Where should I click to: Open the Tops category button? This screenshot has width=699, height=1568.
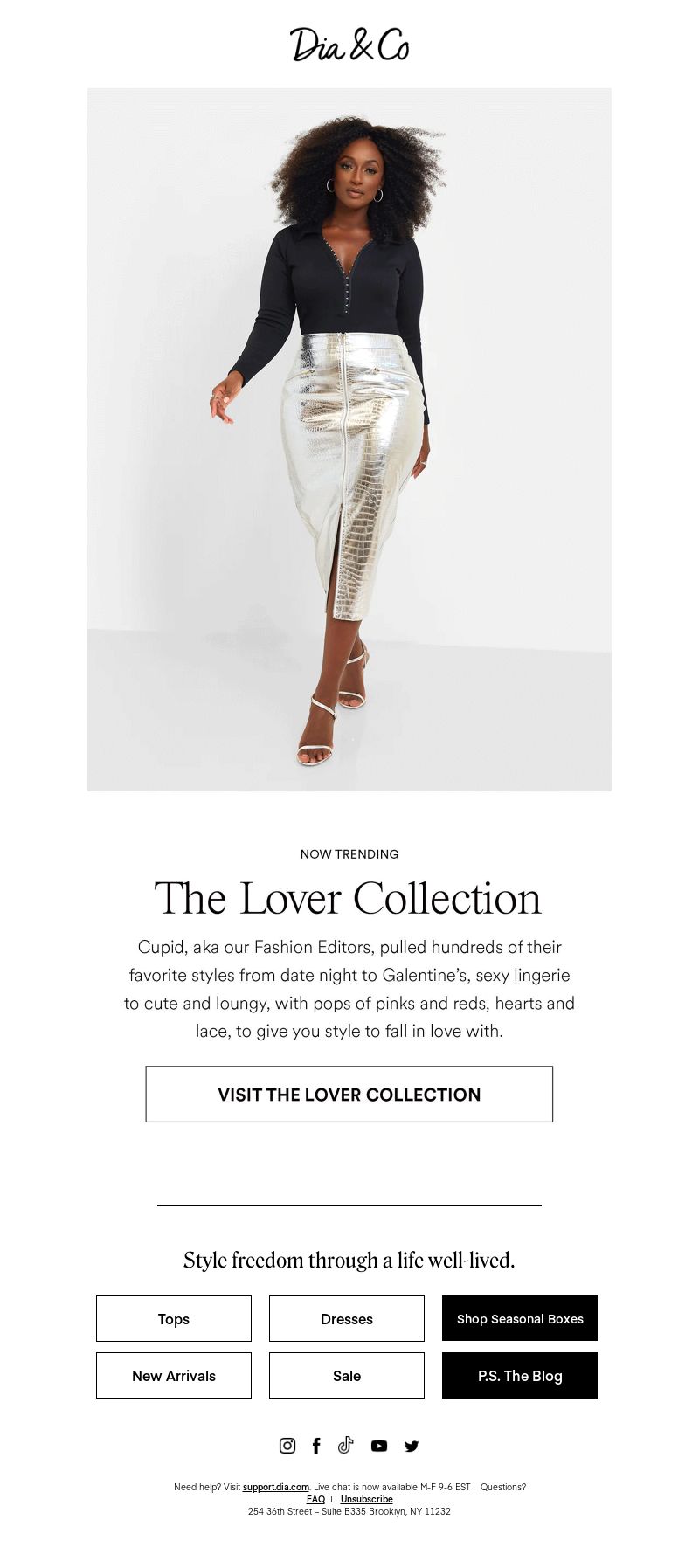174,1318
